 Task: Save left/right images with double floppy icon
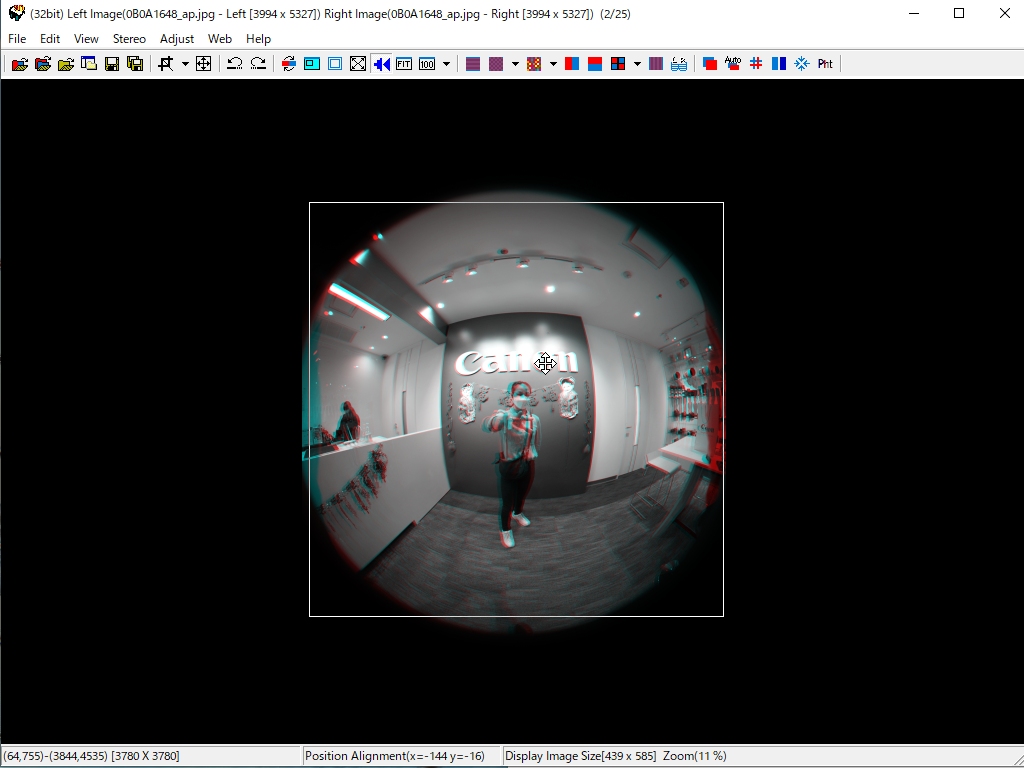[135, 63]
